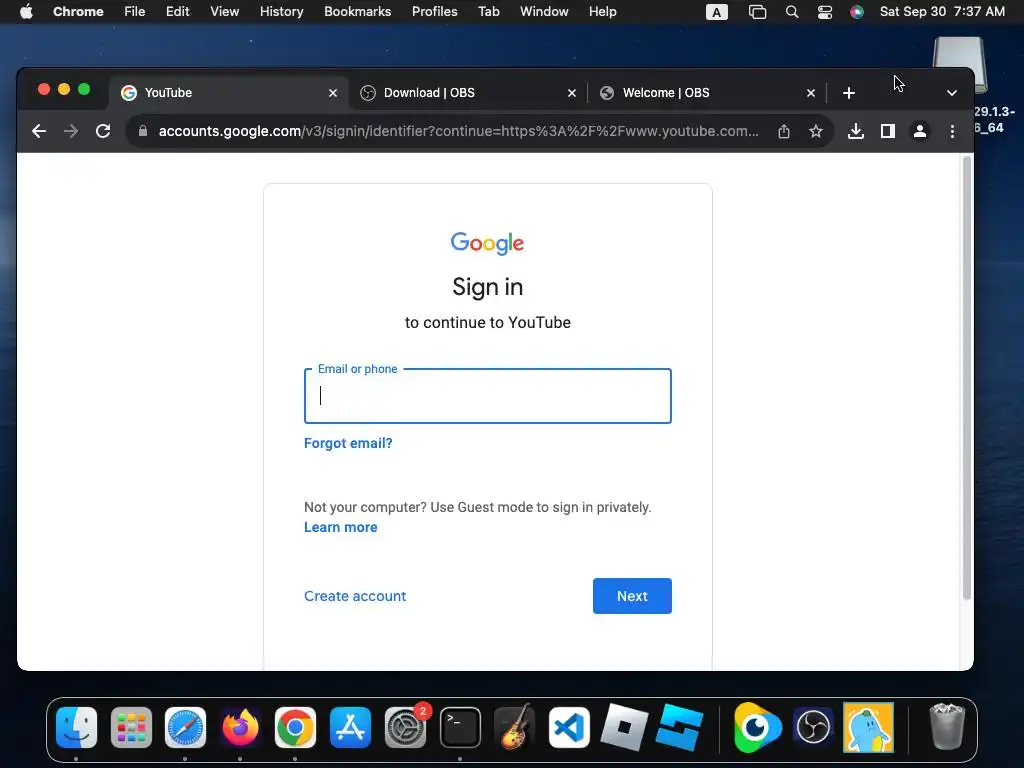Close the Welcome | OBS tab
The height and width of the screenshot is (768, 1024).
(810, 93)
